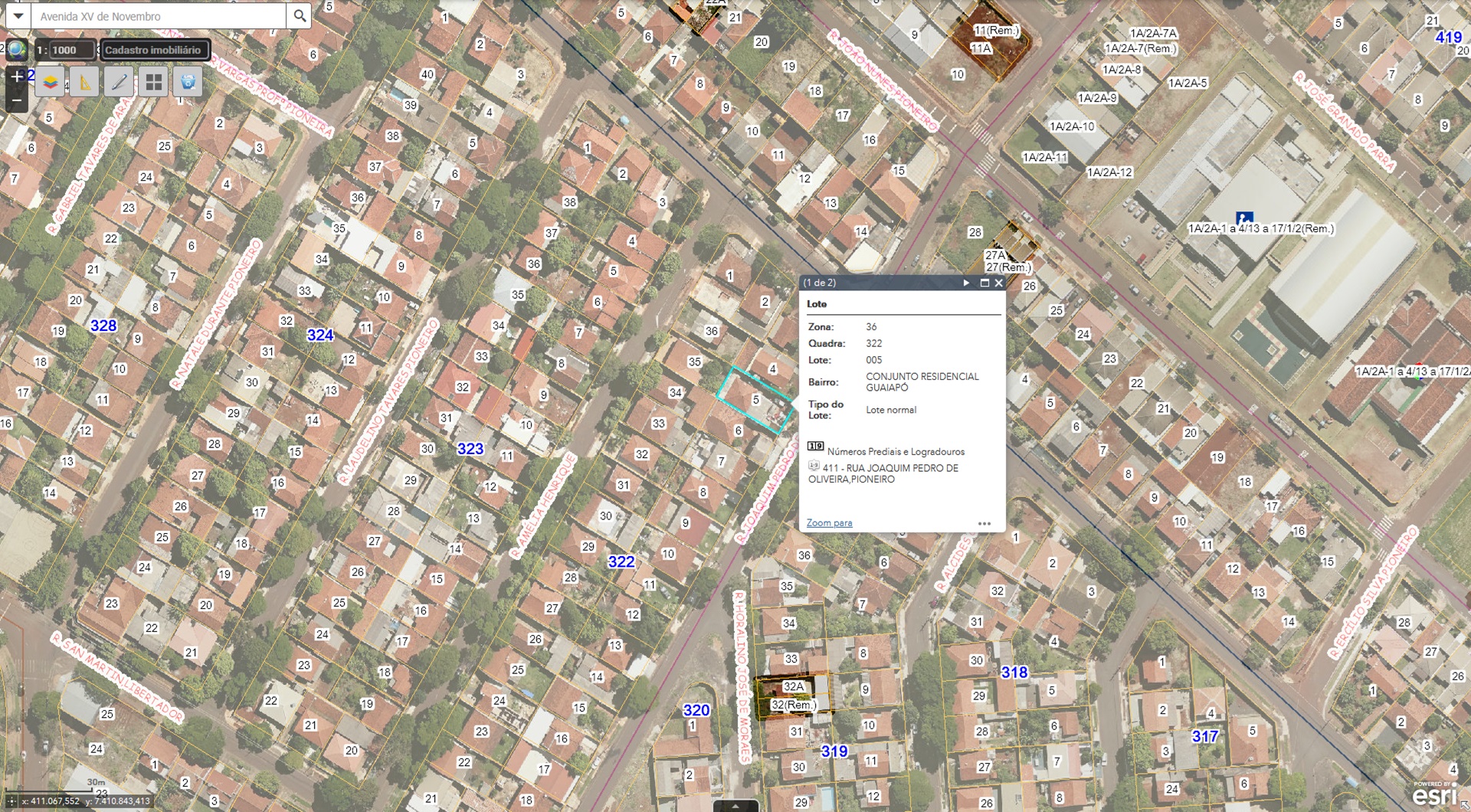Open popup more options ellipsis

point(984,524)
